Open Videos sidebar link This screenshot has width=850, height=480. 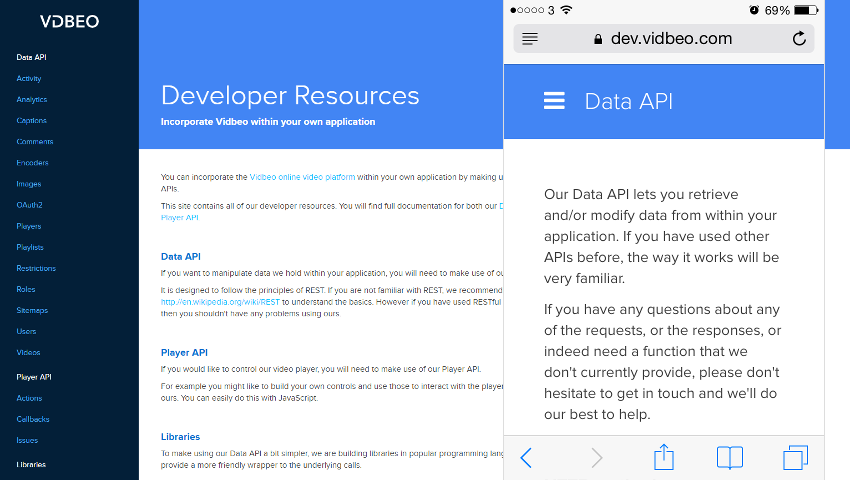[x=28, y=353]
